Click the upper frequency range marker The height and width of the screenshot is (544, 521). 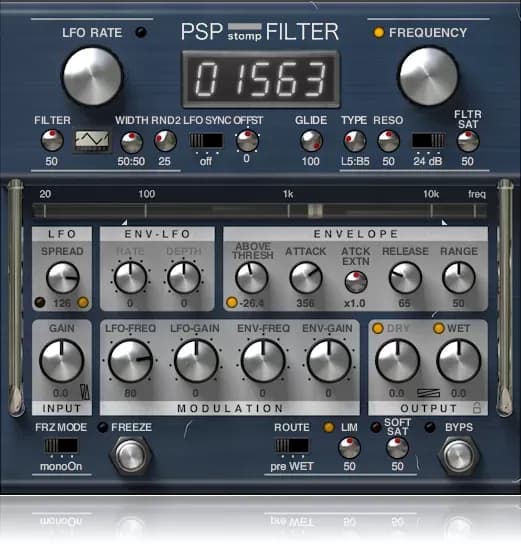click(x=444, y=222)
